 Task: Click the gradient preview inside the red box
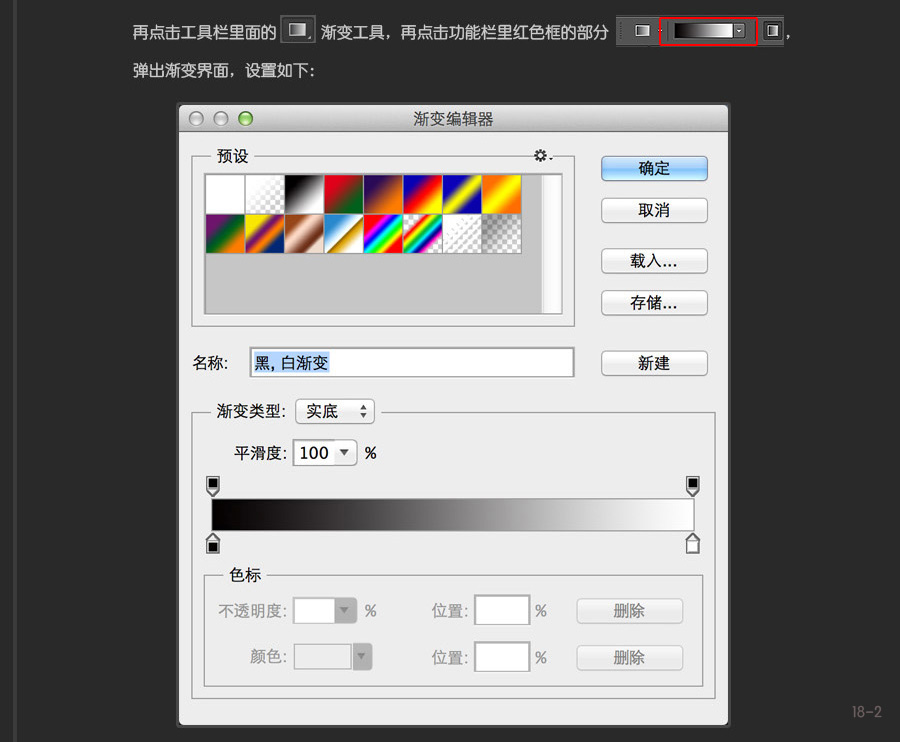click(x=703, y=31)
